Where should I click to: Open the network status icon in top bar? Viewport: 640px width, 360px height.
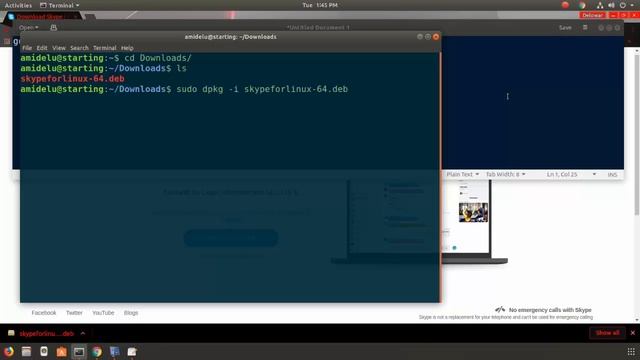(x=600, y=5)
